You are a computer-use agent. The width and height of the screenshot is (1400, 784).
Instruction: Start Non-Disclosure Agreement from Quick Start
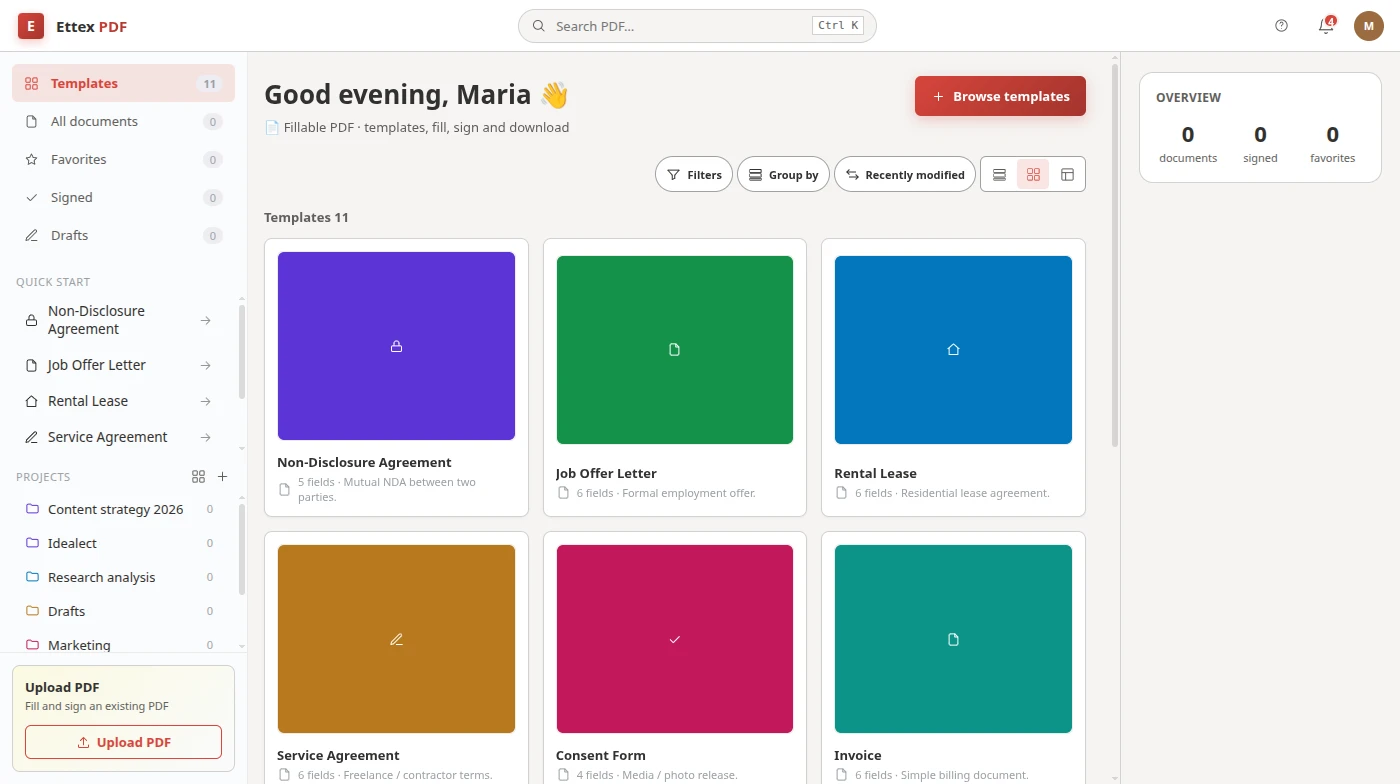click(120, 320)
